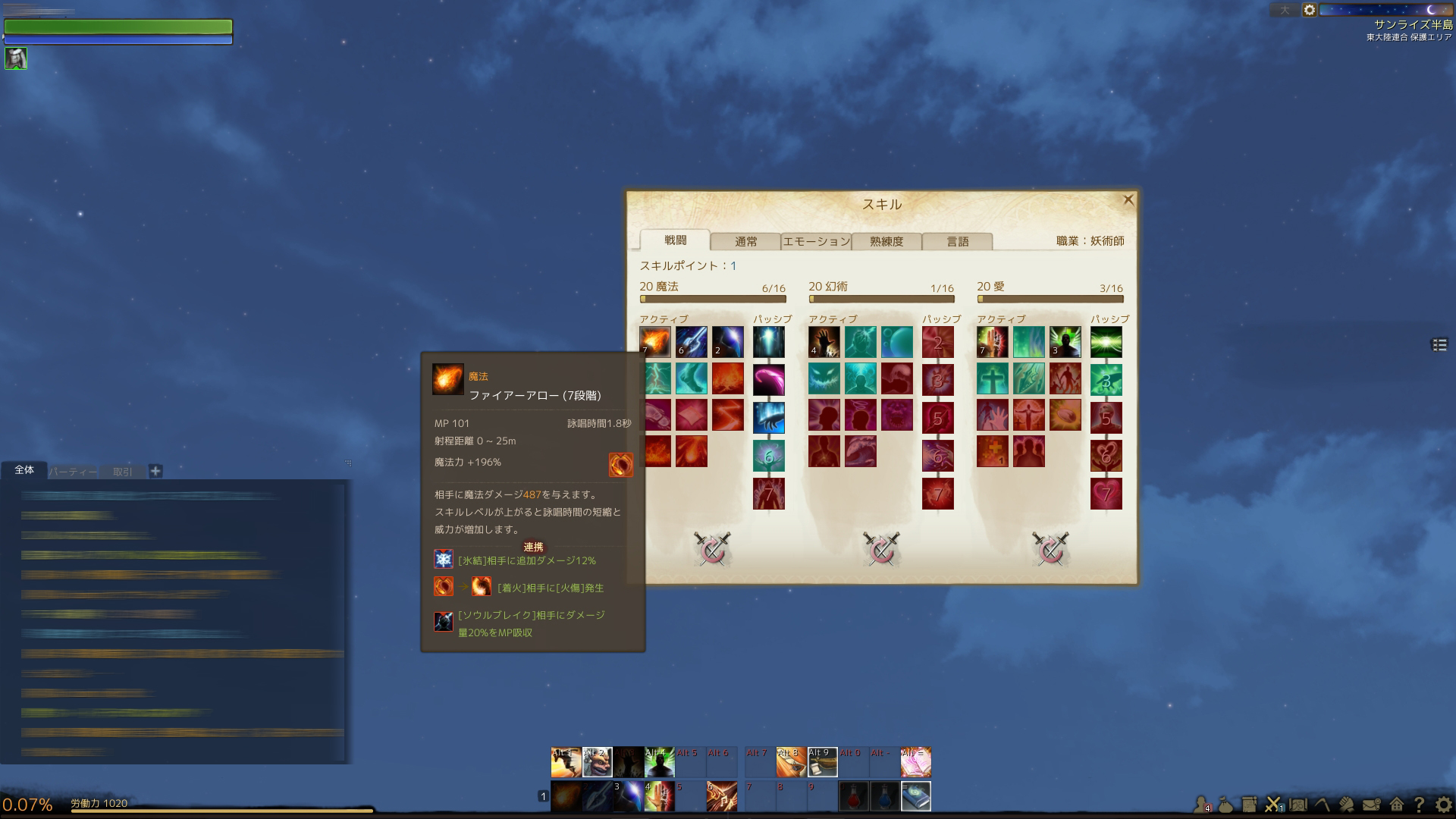Switch to the 熟練度 tab

pyautogui.click(x=886, y=241)
